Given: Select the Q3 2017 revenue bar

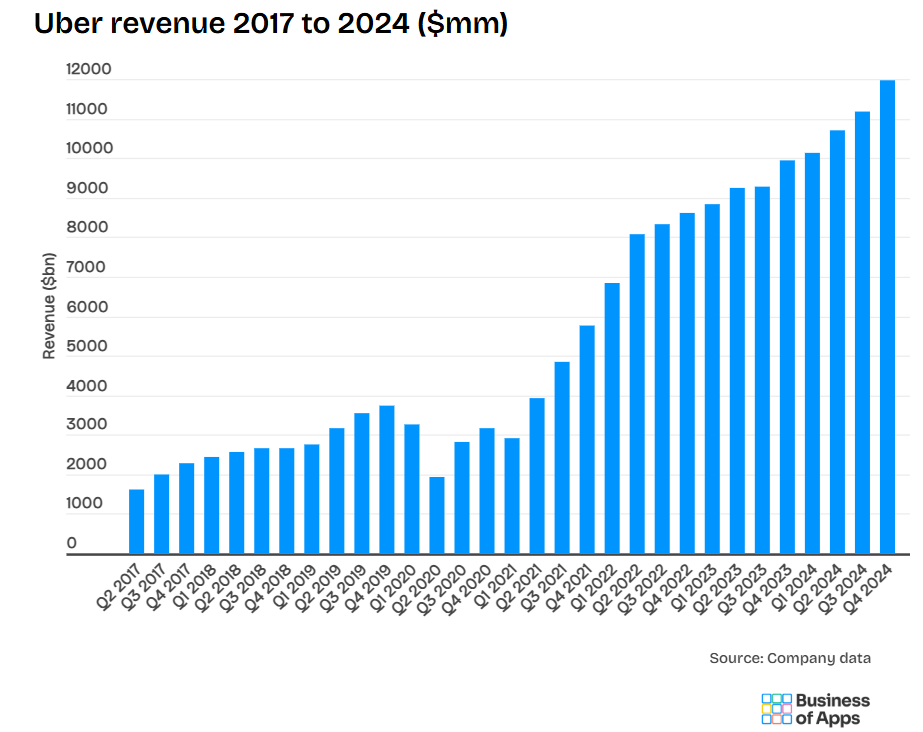Looking at the screenshot, I should [162, 514].
